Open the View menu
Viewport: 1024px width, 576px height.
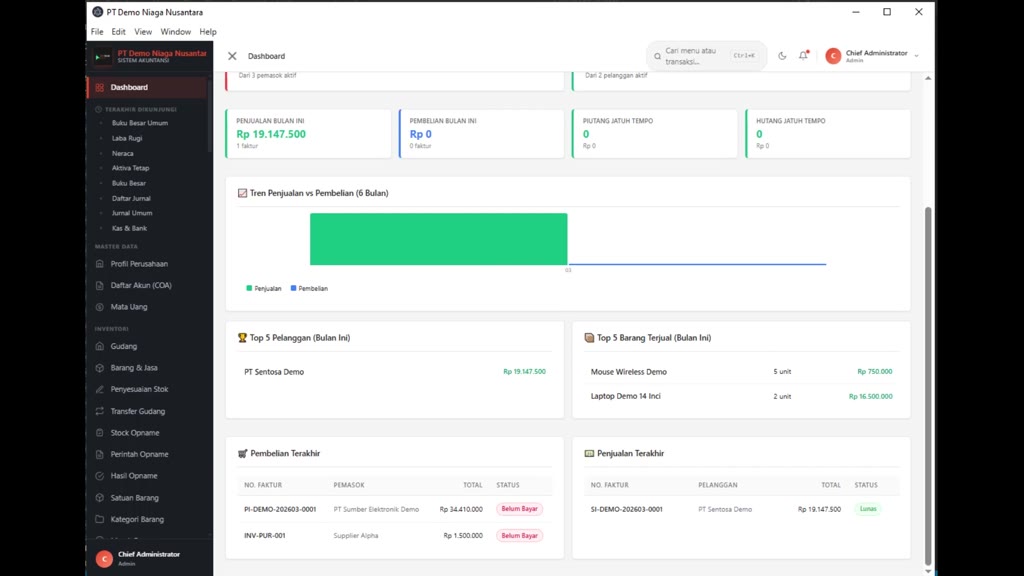(143, 31)
